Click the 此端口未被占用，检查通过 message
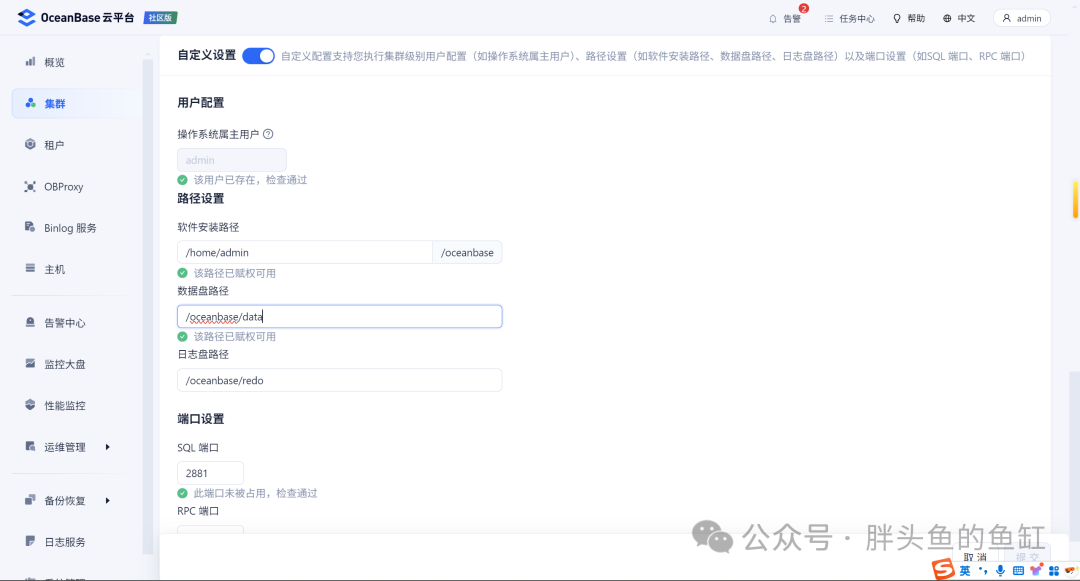 [x=256, y=493]
